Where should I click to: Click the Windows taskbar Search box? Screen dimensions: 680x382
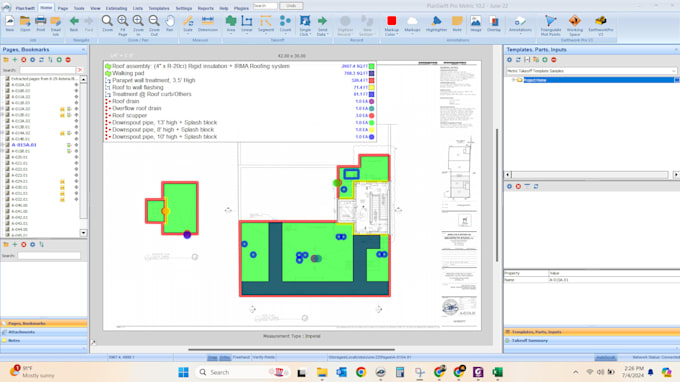tap(243, 372)
